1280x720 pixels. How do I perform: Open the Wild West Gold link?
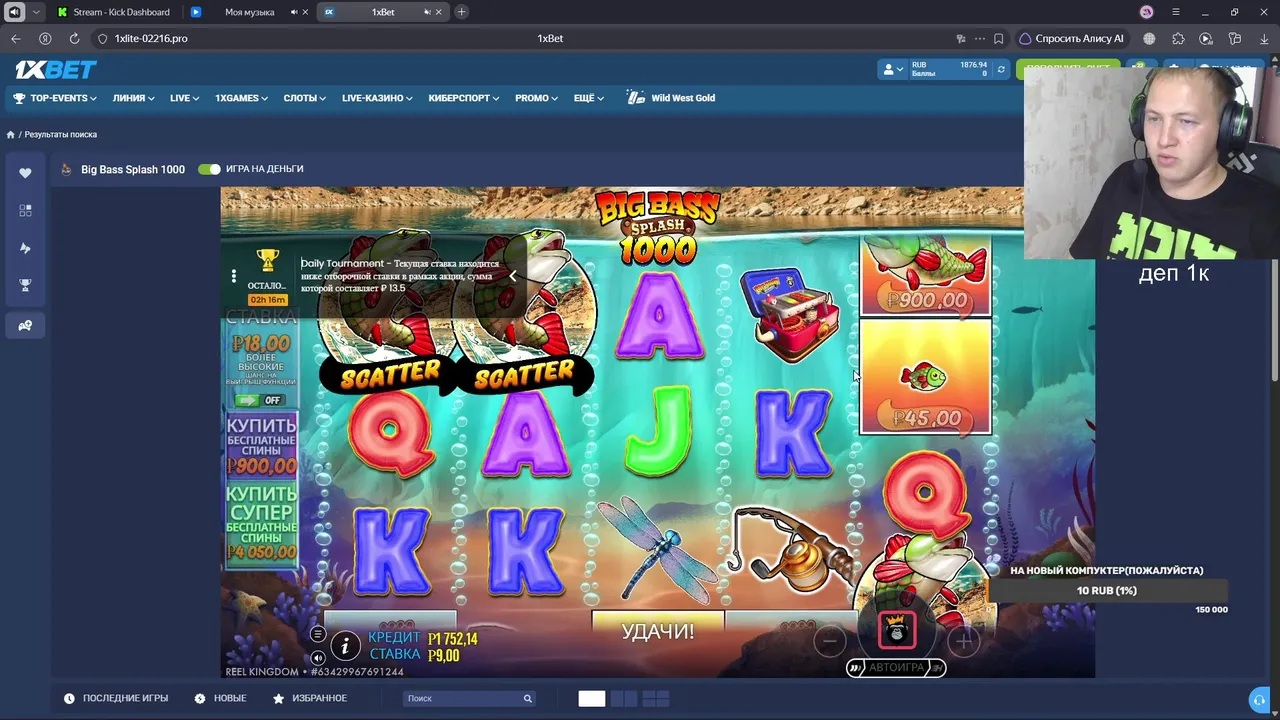click(671, 98)
